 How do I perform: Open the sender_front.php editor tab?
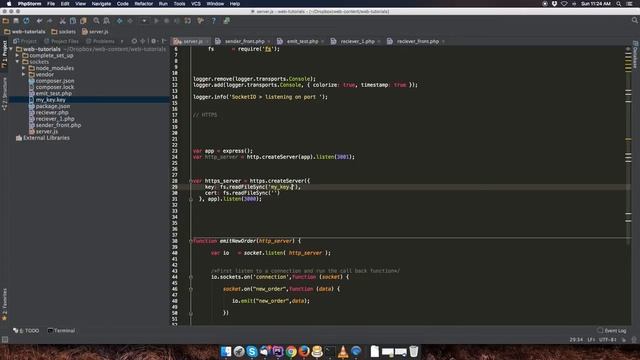point(243,41)
